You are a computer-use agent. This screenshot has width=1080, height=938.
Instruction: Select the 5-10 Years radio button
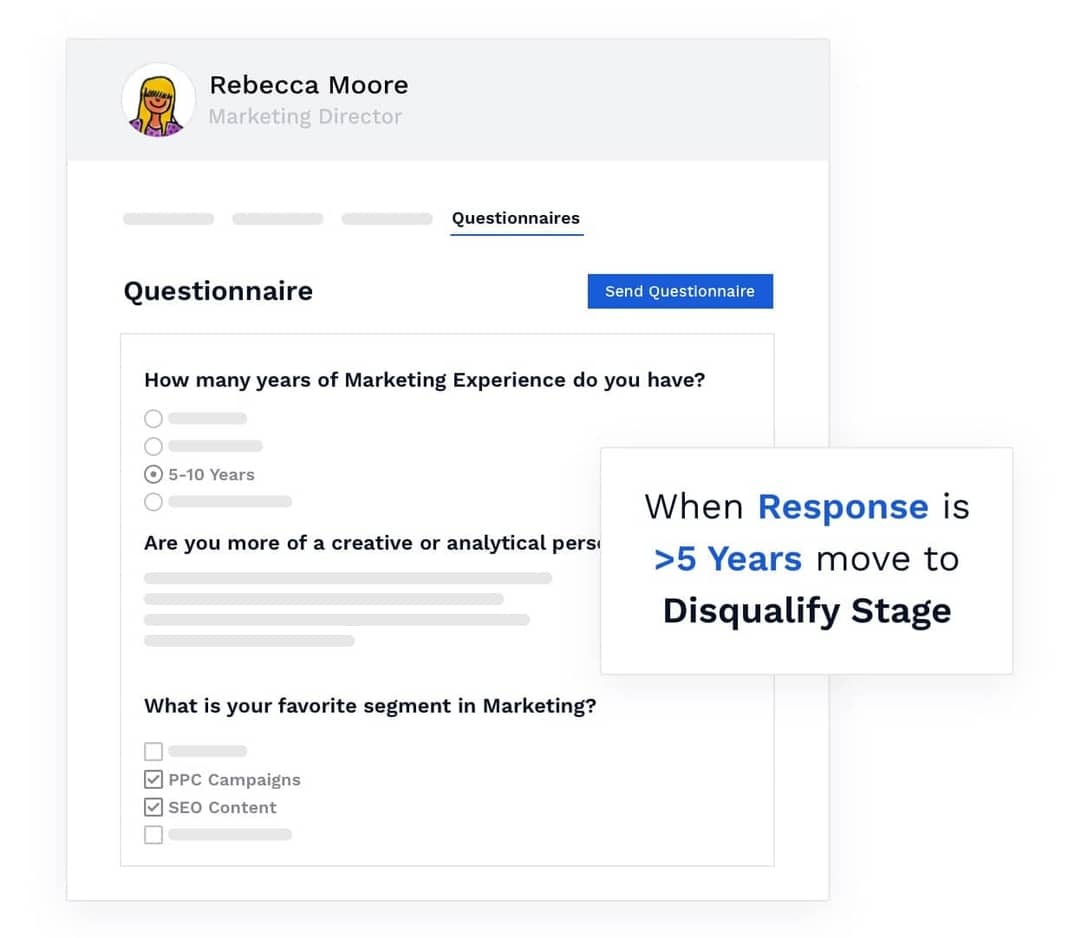(x=153, y=474)
